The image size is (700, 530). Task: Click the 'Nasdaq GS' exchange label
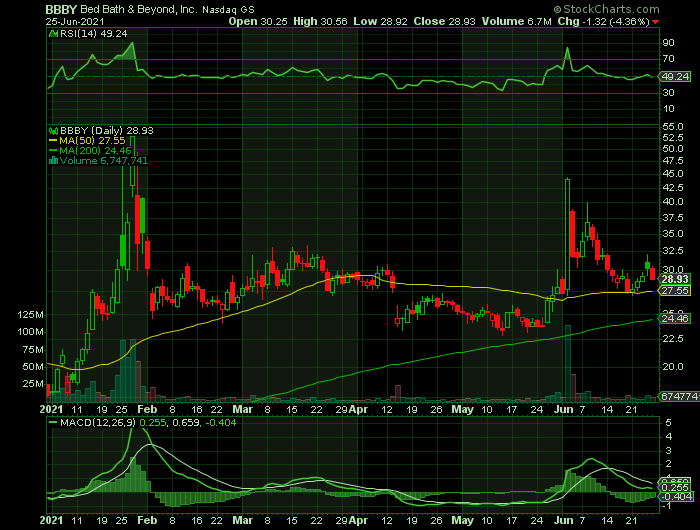click(228, 10)
